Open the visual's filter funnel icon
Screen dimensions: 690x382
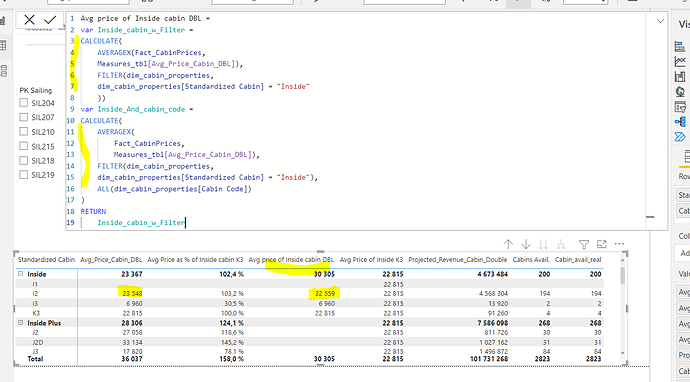[x=584, y=244]
